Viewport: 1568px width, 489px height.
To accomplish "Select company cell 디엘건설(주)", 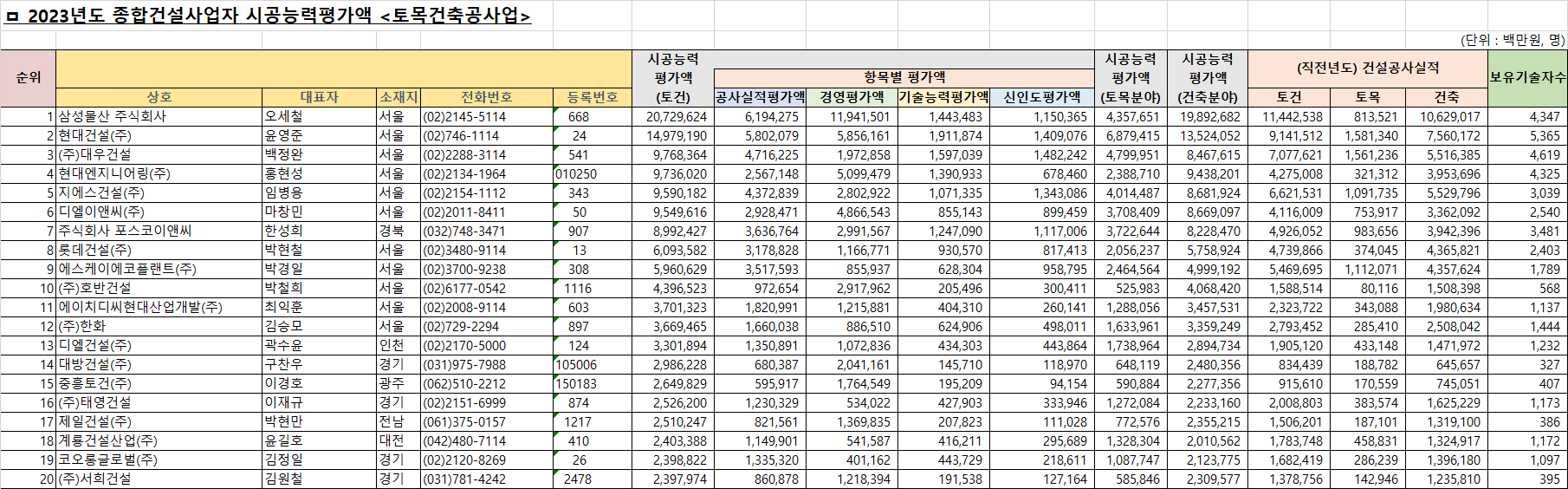I will point(159,345).
